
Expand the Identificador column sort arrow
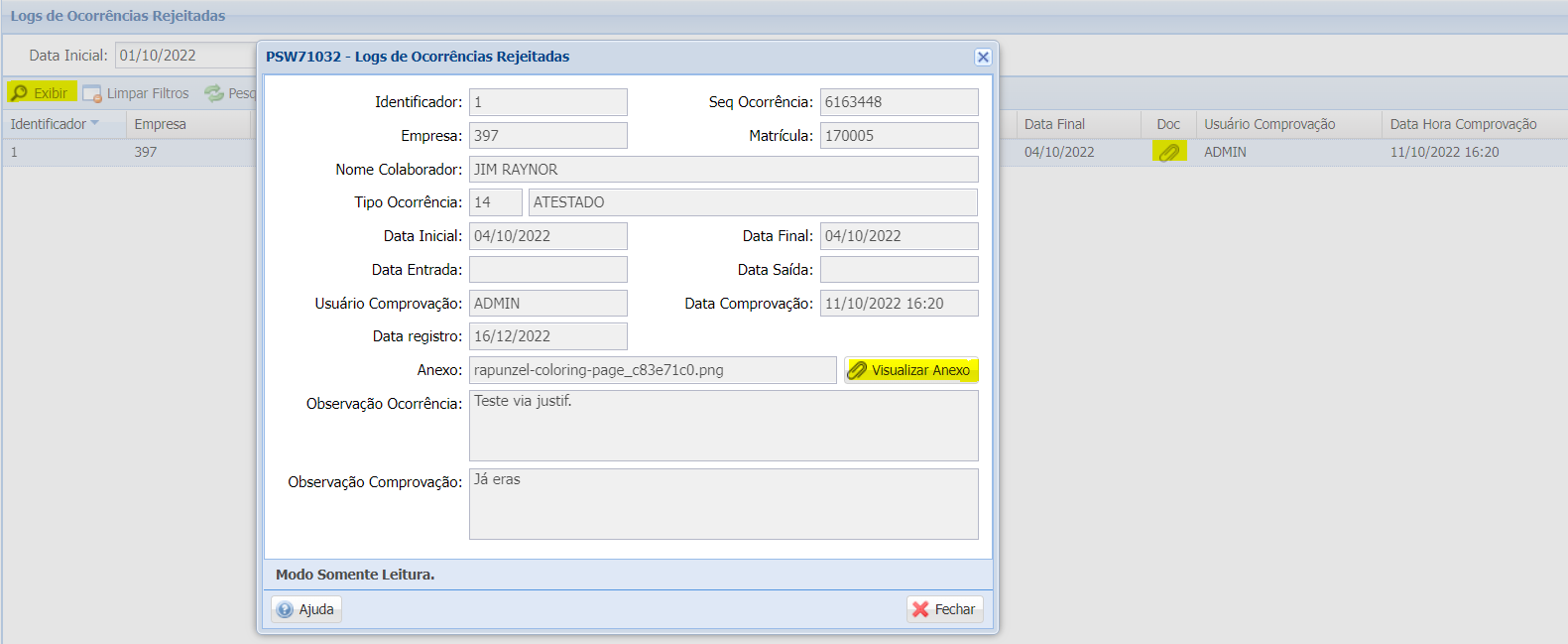coord(95,124)
